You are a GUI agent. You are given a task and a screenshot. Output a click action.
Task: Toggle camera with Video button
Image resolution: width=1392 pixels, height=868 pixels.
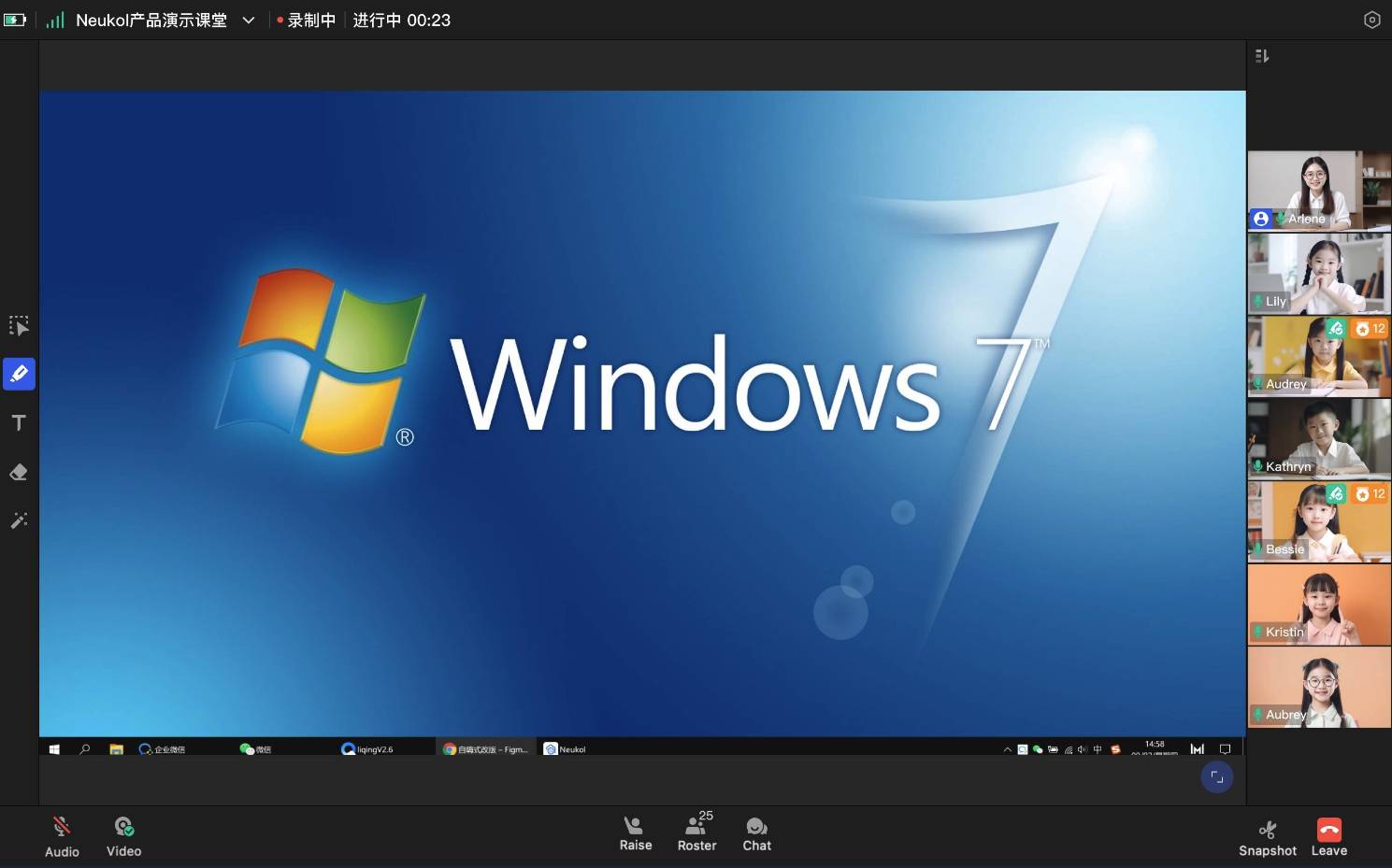(x=123, y=836)
